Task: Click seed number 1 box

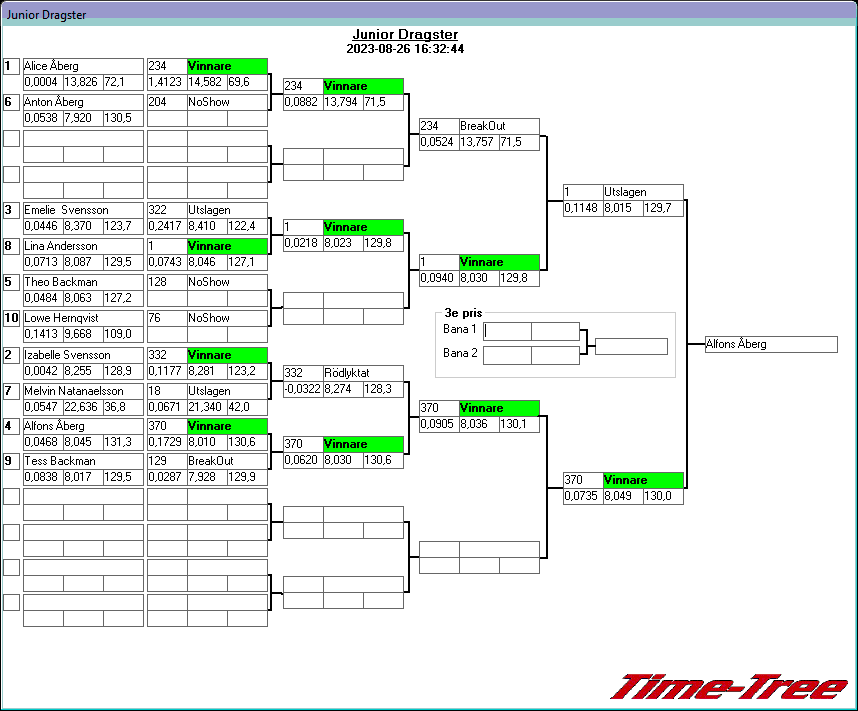Action: pyautogui.click(x=11, y=67)
